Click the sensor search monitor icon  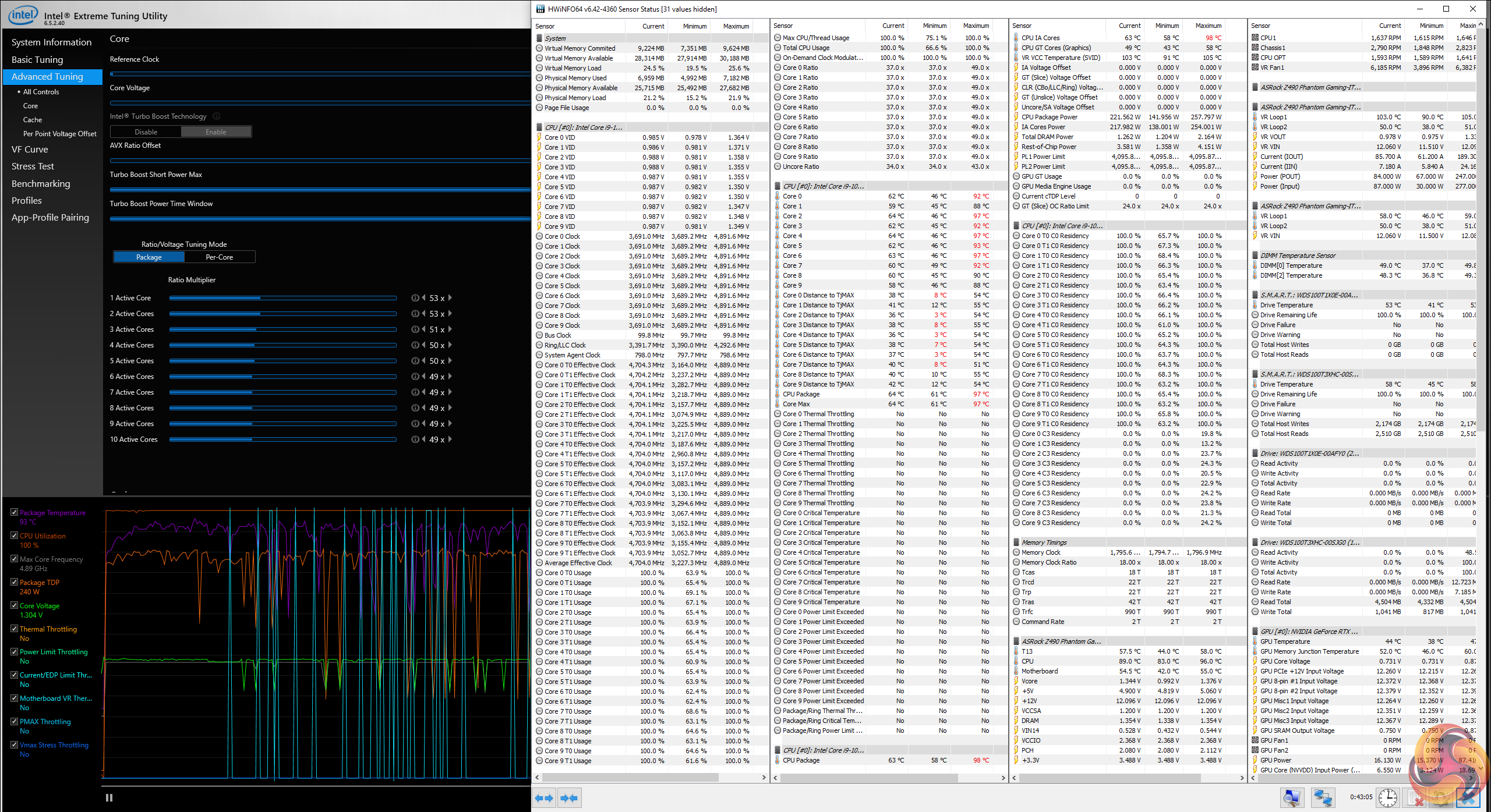[1291, 797]
